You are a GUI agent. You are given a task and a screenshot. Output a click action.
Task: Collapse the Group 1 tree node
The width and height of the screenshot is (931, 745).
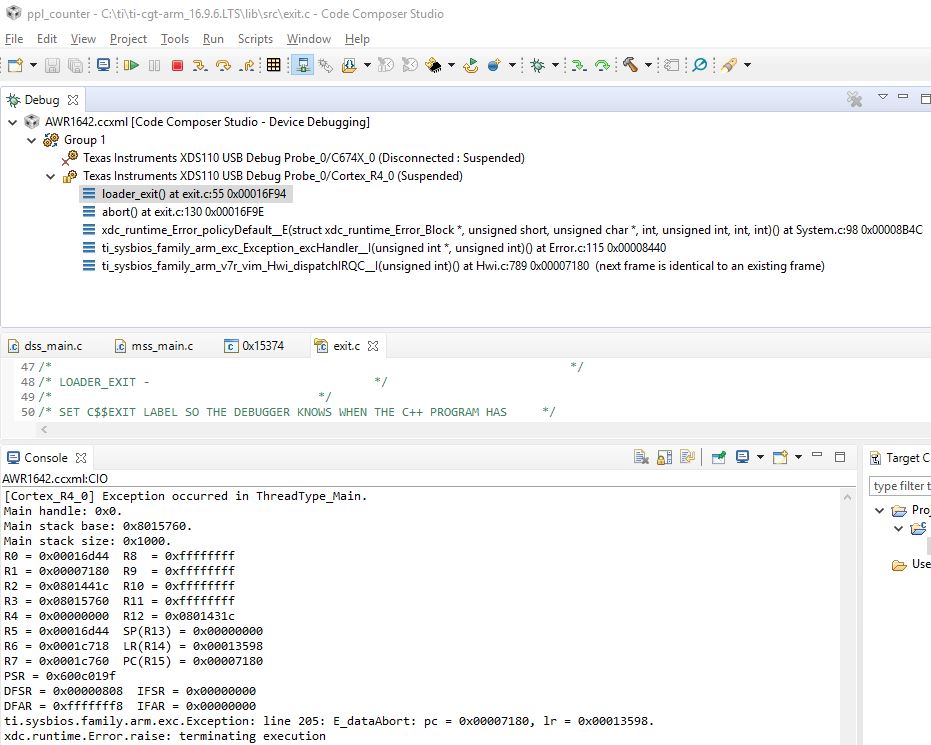point(31,140)
